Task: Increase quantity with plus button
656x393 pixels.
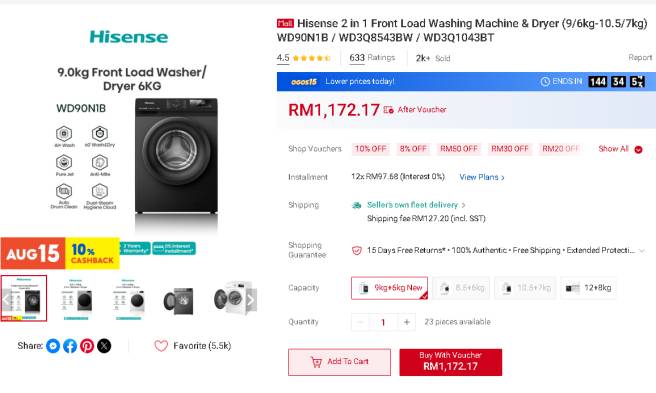Action: coord(407,322)
